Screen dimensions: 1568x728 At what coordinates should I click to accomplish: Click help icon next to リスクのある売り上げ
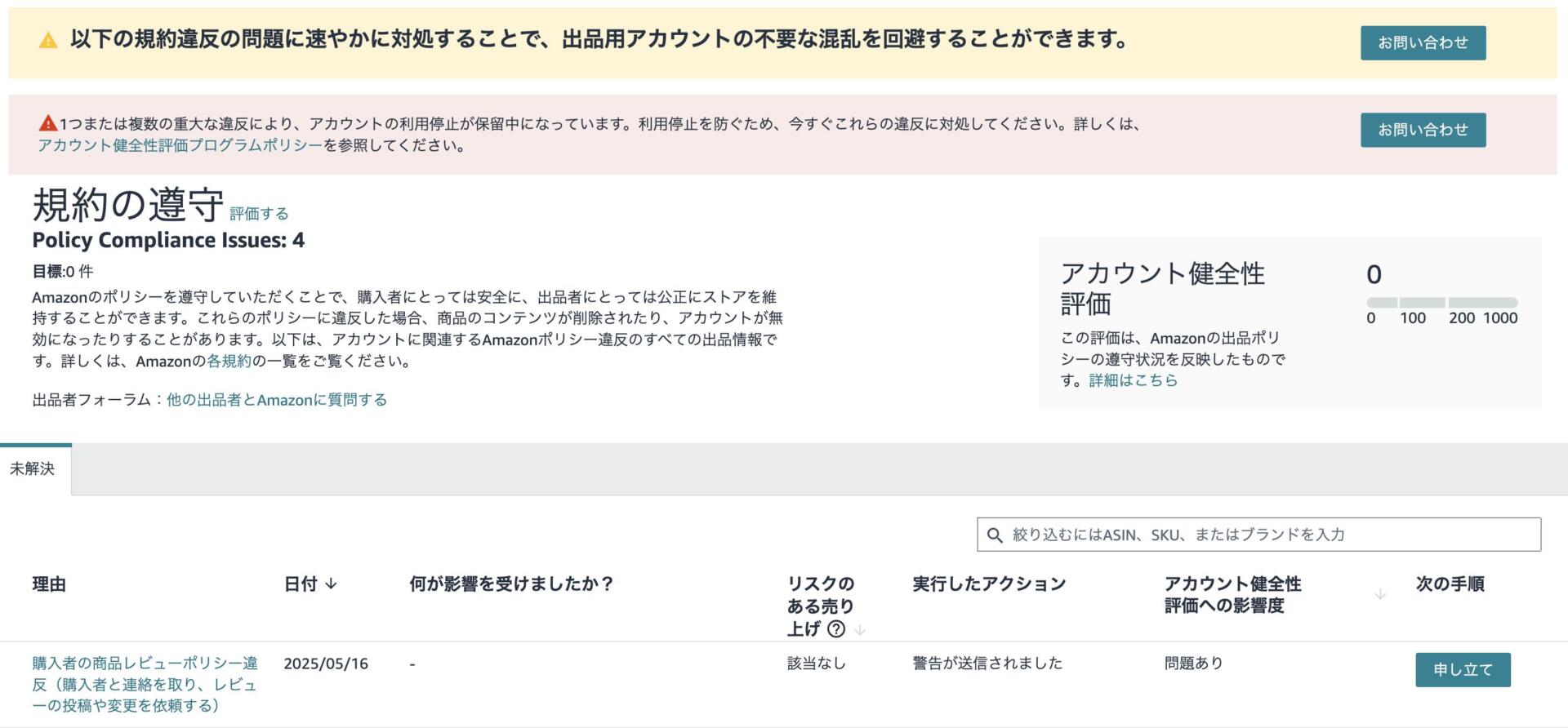[836, 628]
